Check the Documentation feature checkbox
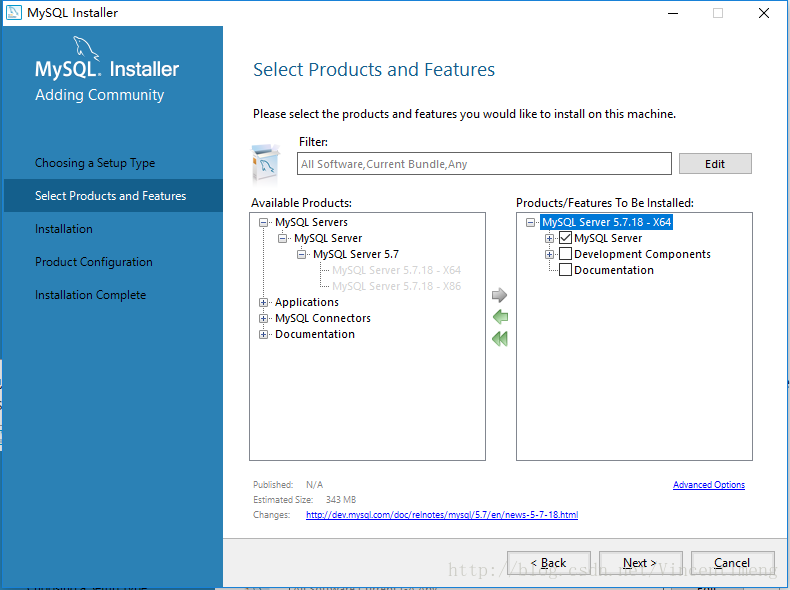Viewport: 790px width, 590px height. 566,270
